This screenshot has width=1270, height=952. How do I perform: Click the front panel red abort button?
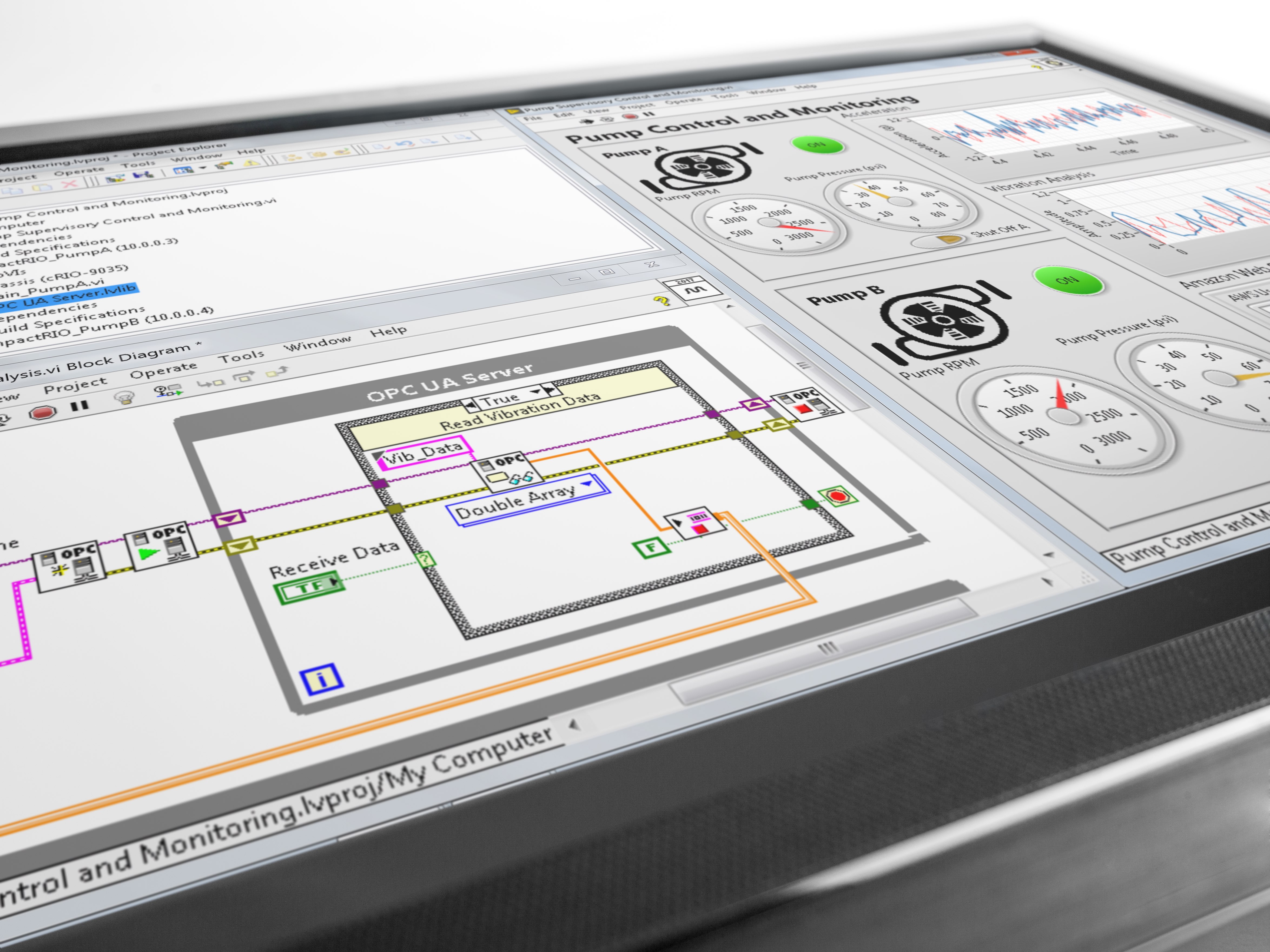pos(630,116)
